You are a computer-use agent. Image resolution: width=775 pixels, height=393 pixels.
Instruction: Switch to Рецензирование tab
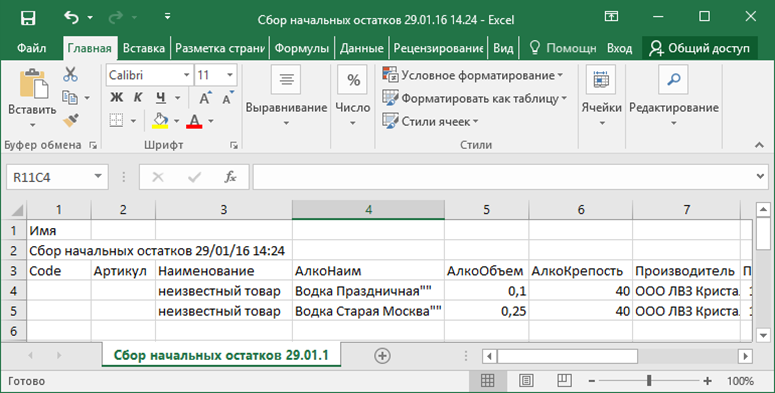click(438, 48)
